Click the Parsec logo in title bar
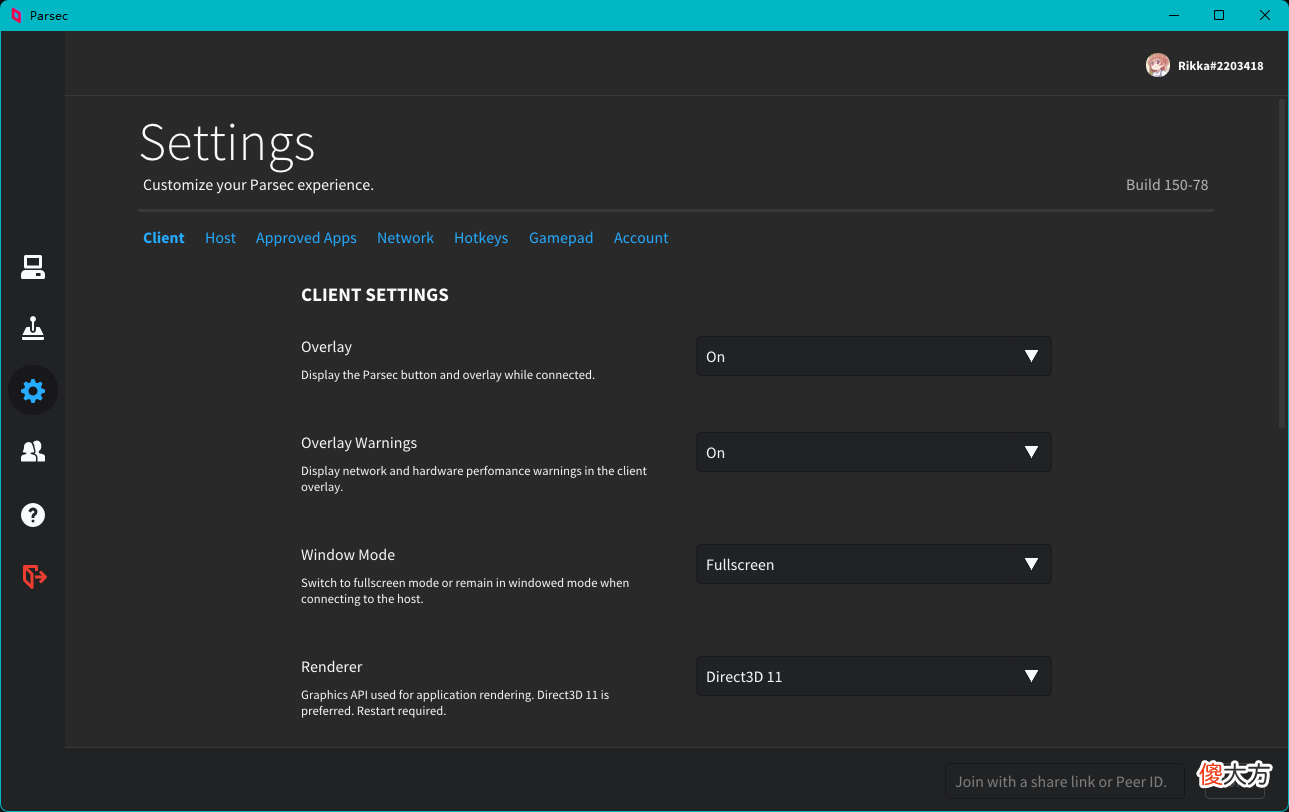 [16, 15]
